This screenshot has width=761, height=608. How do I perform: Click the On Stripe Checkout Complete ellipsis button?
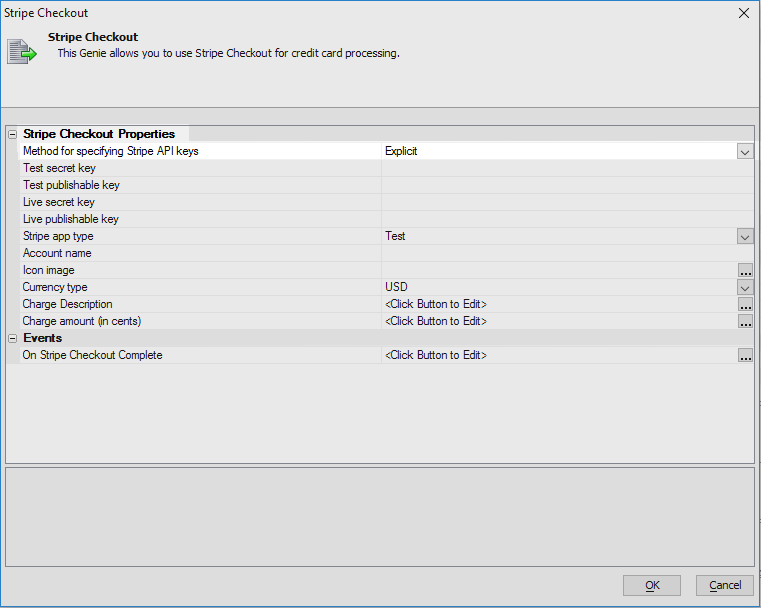tap(745, 355)
